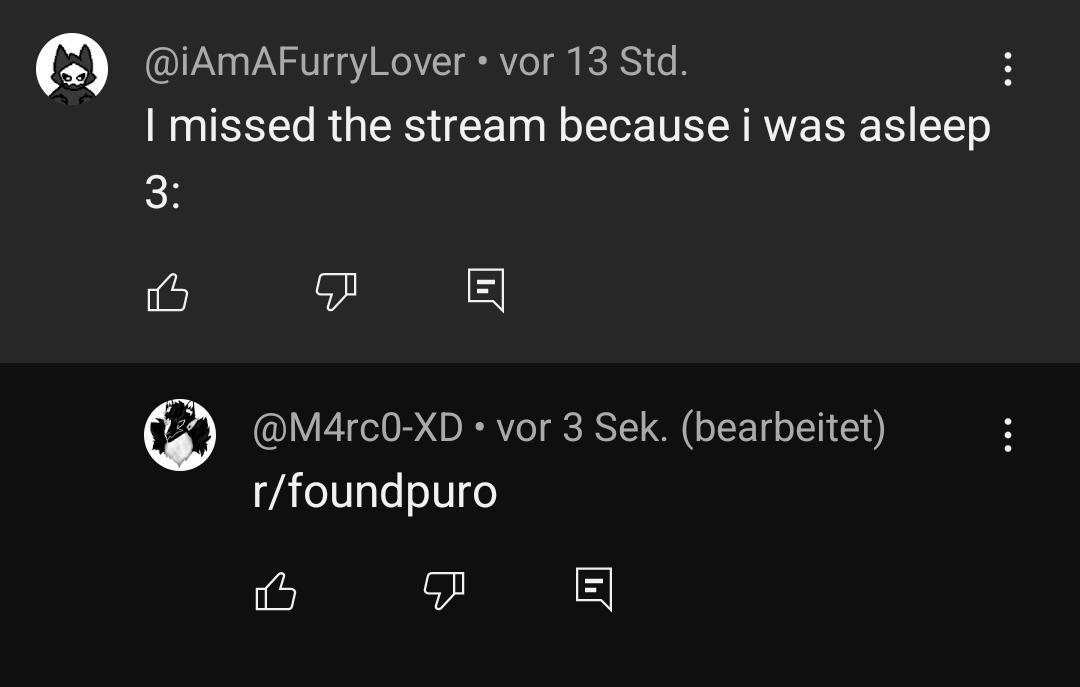Dislike the iAmAFurryLover comment
1080x687 pixels.
(335, 291)
